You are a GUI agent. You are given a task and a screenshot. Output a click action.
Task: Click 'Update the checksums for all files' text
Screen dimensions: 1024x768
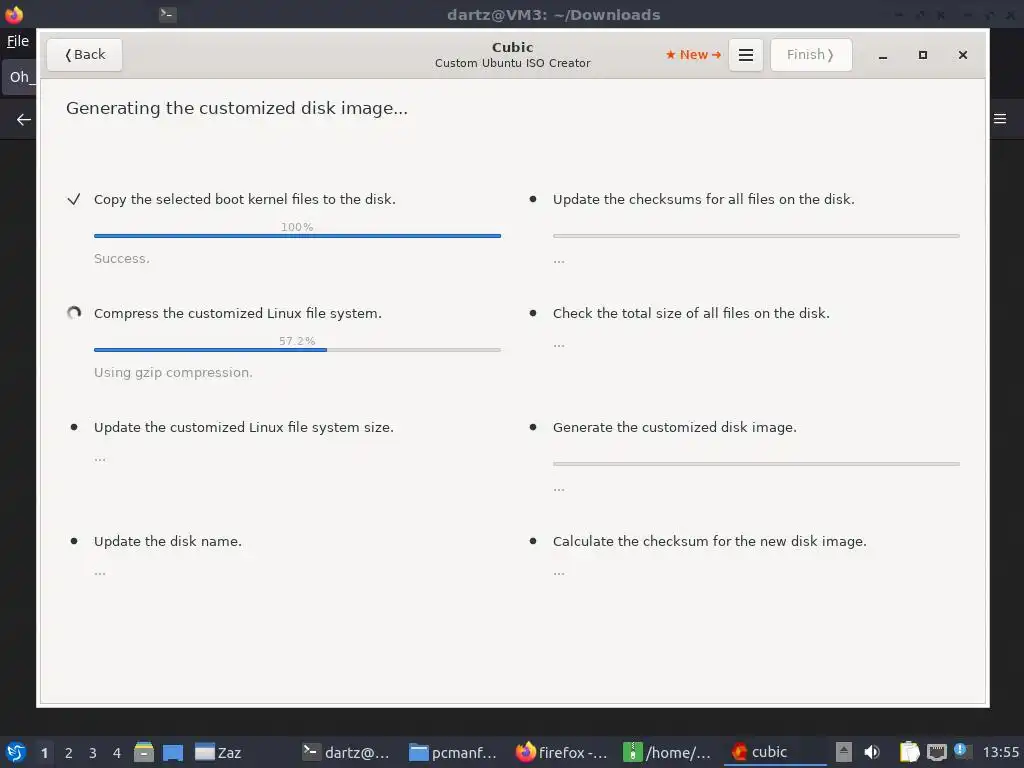[x=703, y=199]
